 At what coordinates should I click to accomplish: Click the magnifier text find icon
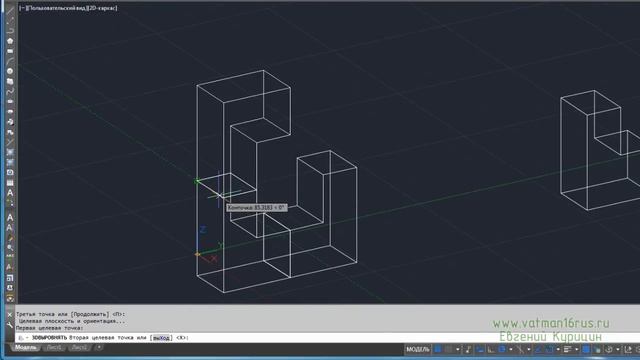[x=10, y=247]
